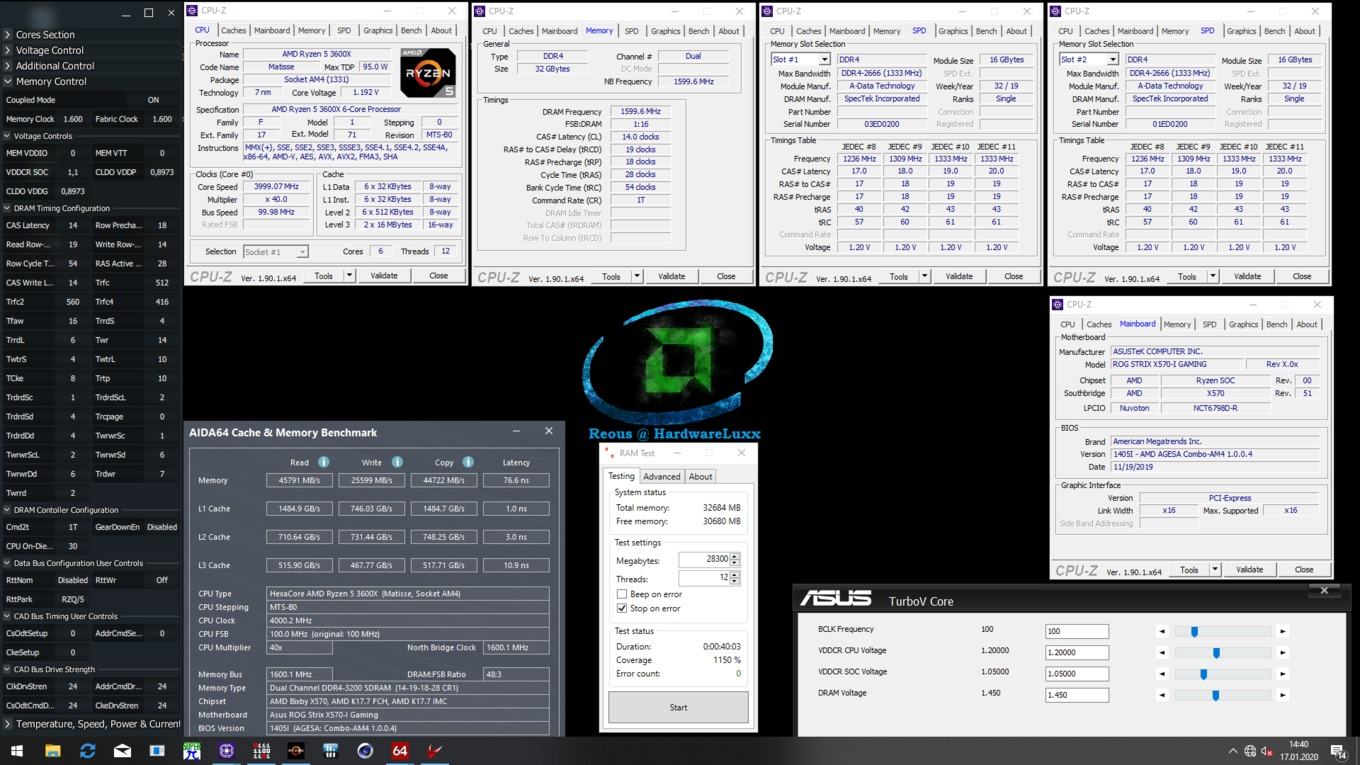Open Tools dropdown arrow in CPU-Z Mainboard window
This screenshot has height=765, width=1360.
[1215, 570]
